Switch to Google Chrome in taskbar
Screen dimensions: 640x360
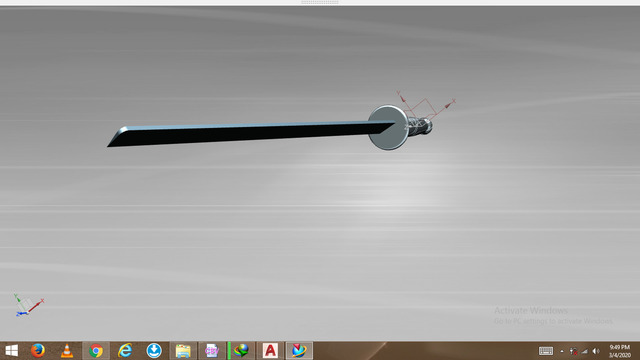coord(96,351)
